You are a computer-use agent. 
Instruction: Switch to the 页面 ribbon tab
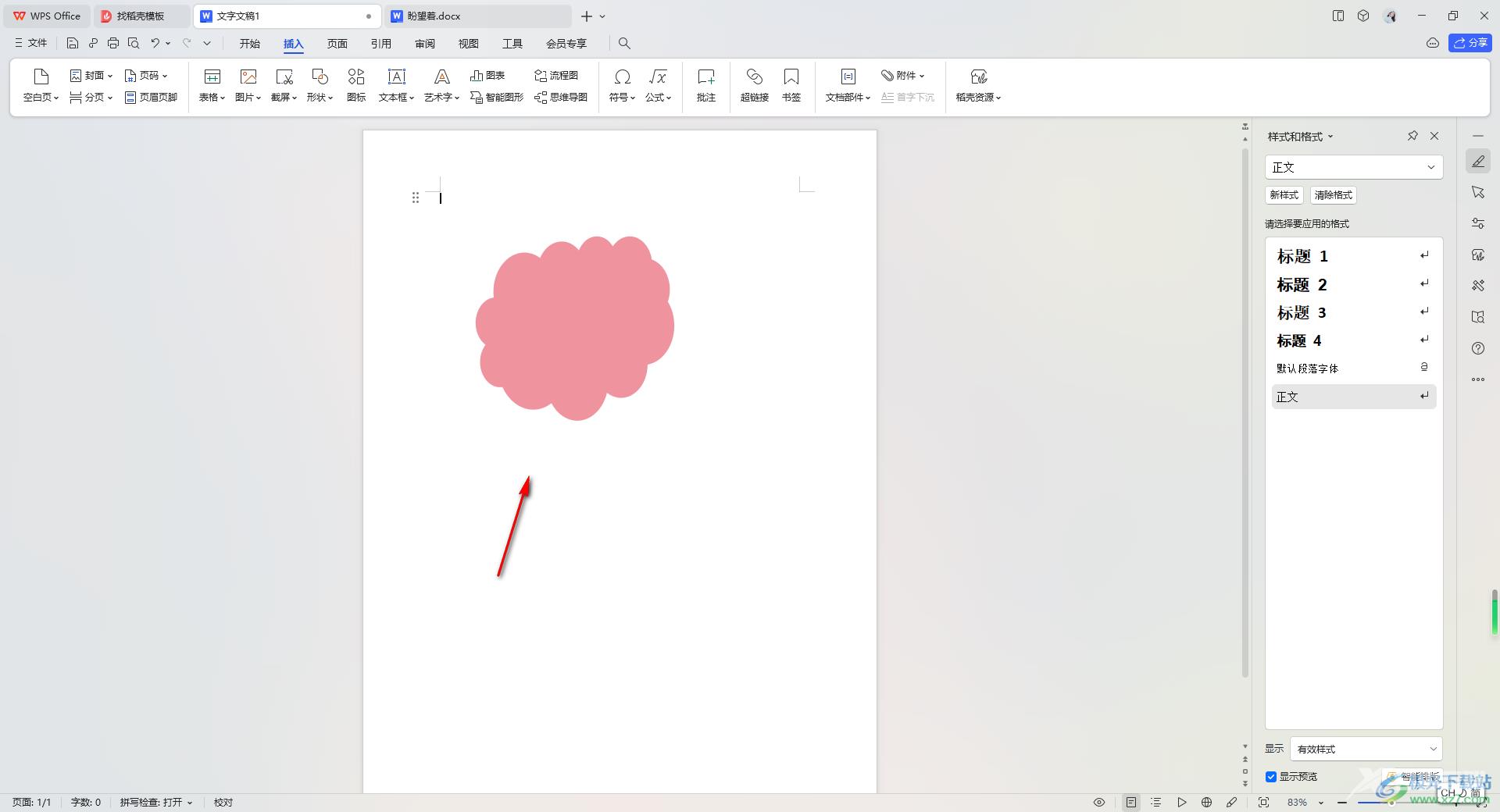pyautogui.click(x=337, y=44)
